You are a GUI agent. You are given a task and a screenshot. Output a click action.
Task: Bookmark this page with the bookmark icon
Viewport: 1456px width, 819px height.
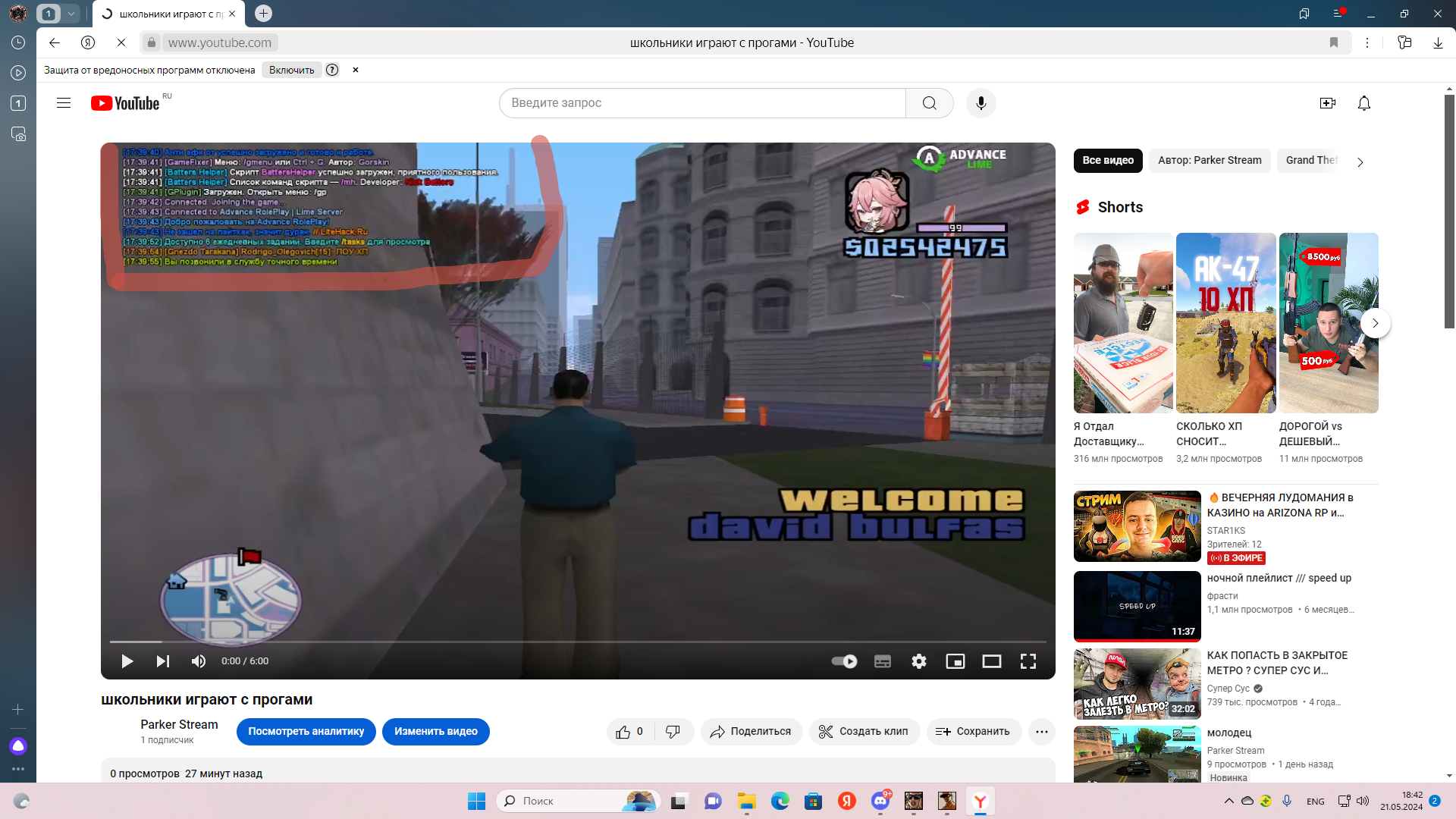tap(1334, 43)
